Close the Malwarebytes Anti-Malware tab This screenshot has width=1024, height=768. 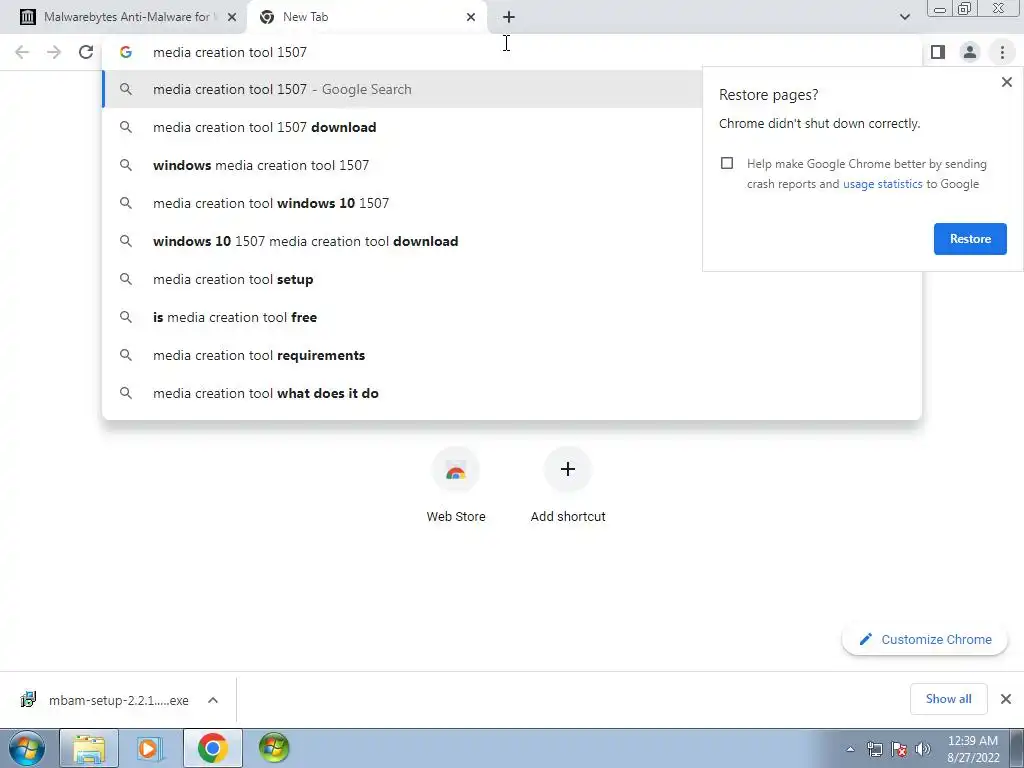232,17
